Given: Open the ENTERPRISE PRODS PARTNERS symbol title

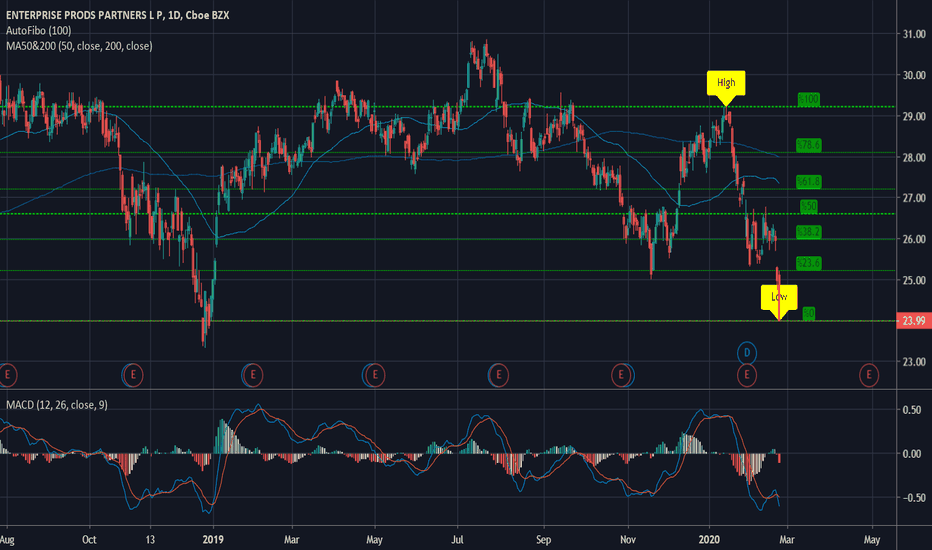Looking at the screenshot, I should (x=118, y=15).
